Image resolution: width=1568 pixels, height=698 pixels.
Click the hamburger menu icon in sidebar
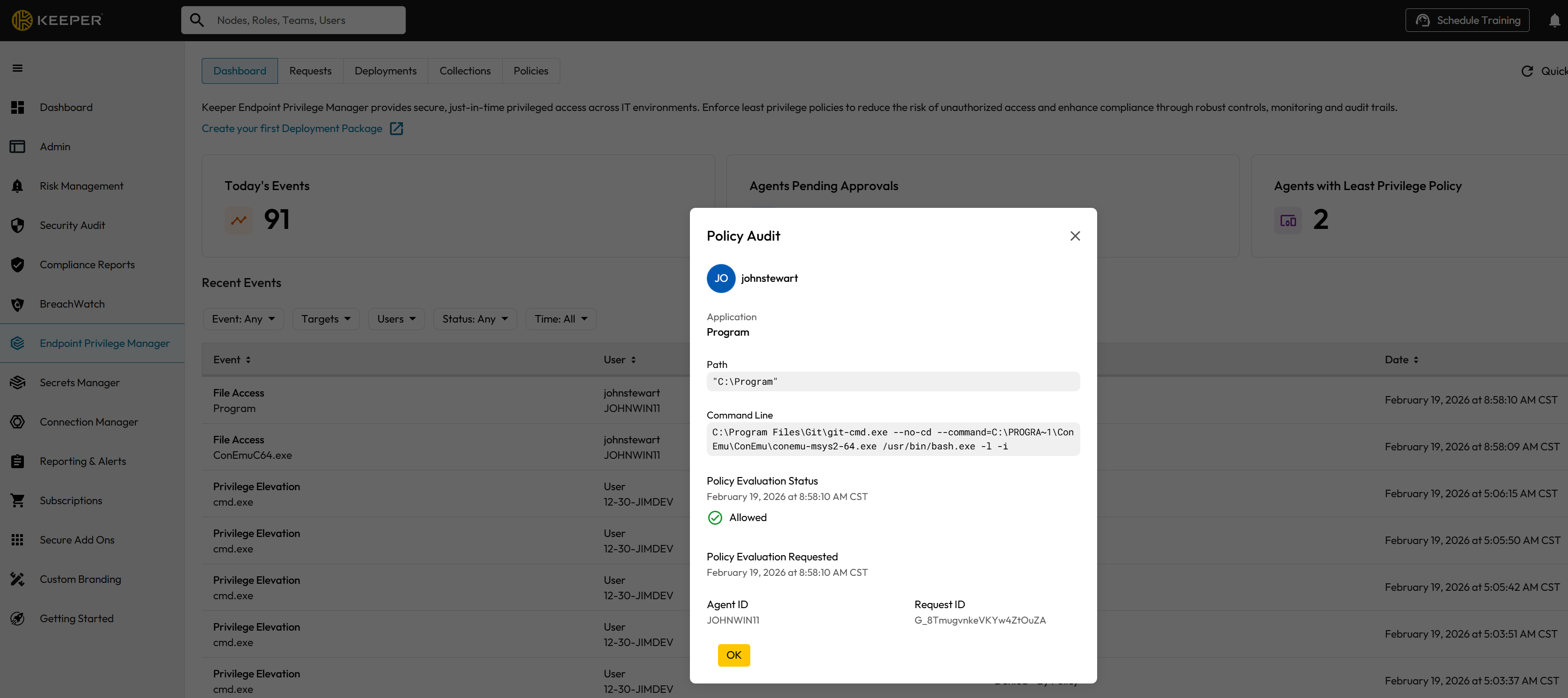tap(18, 68)
